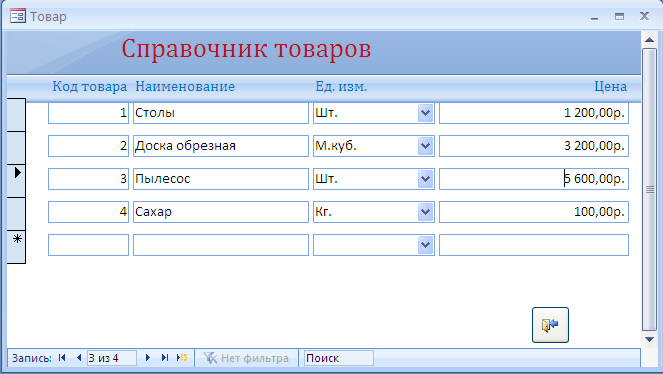The height and width of the screenshot is (374, 663).
Task: Click the close form door icon button
Action: [x=550, y=325]
